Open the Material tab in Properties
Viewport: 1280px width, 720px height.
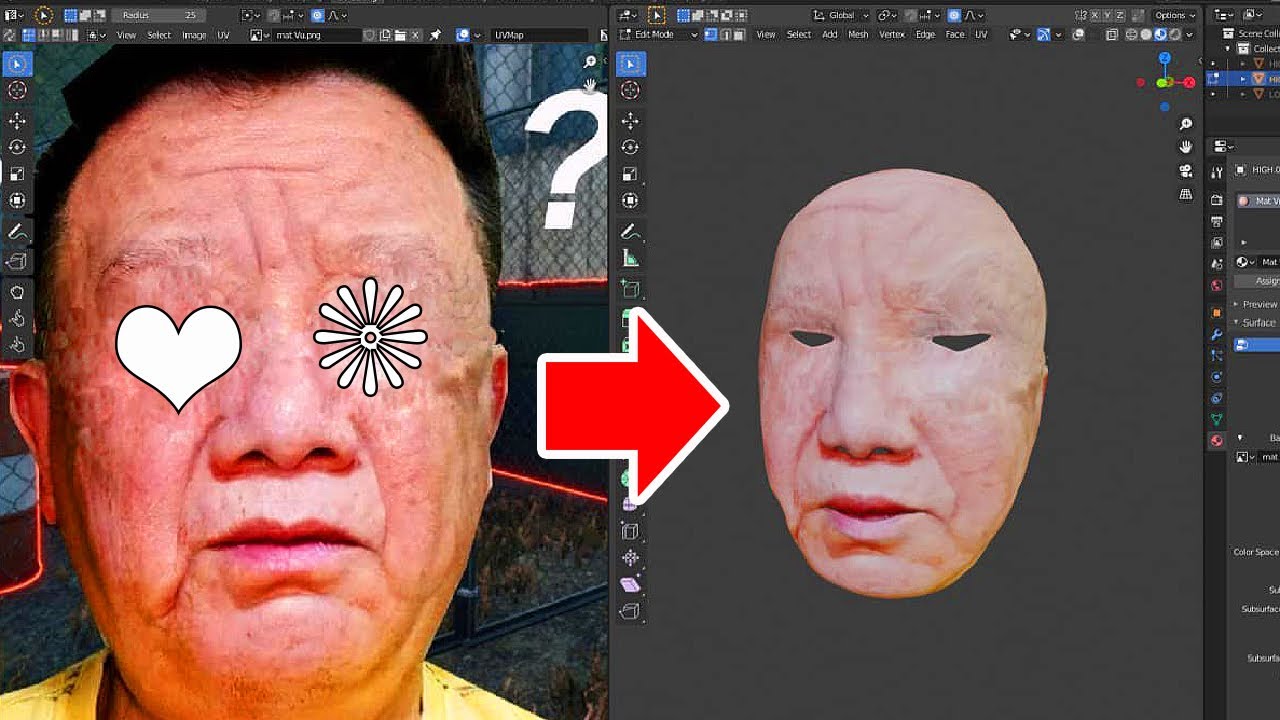(1217, 441)
